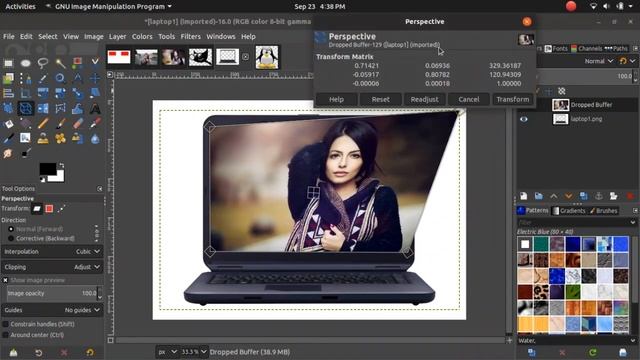The height and width of the screenshot is (360, 640).
Task: Select Normal (Forward) direction radio
Action: pos(11,229)
